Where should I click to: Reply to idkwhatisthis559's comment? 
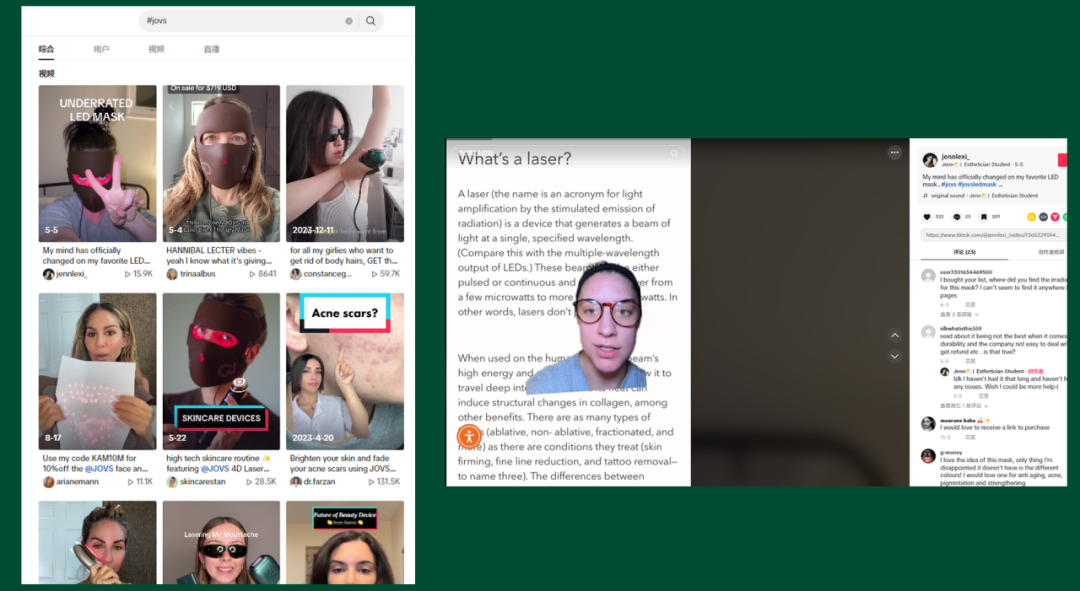click(x=970, y=361)
